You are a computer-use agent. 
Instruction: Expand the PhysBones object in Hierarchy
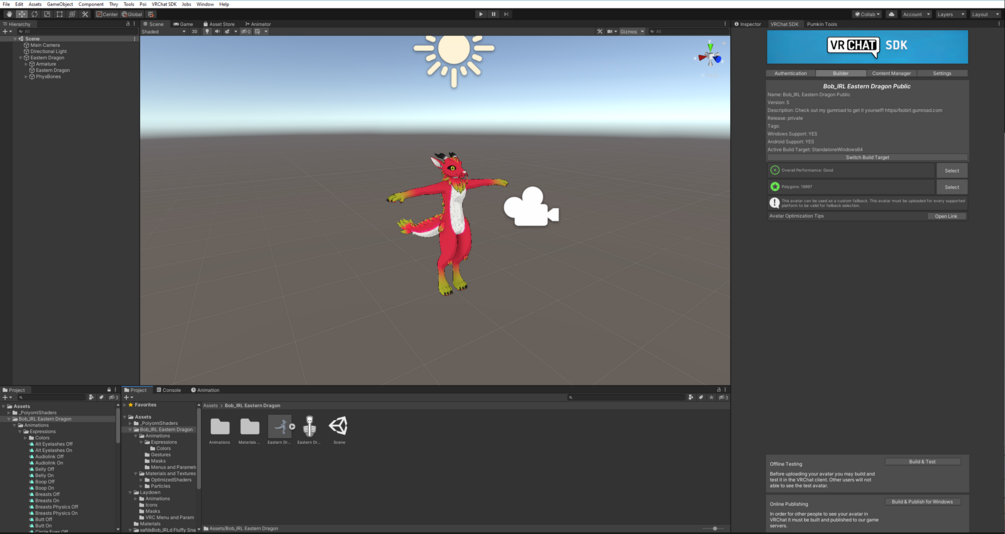pyautogui.click(x=26, y=77)
